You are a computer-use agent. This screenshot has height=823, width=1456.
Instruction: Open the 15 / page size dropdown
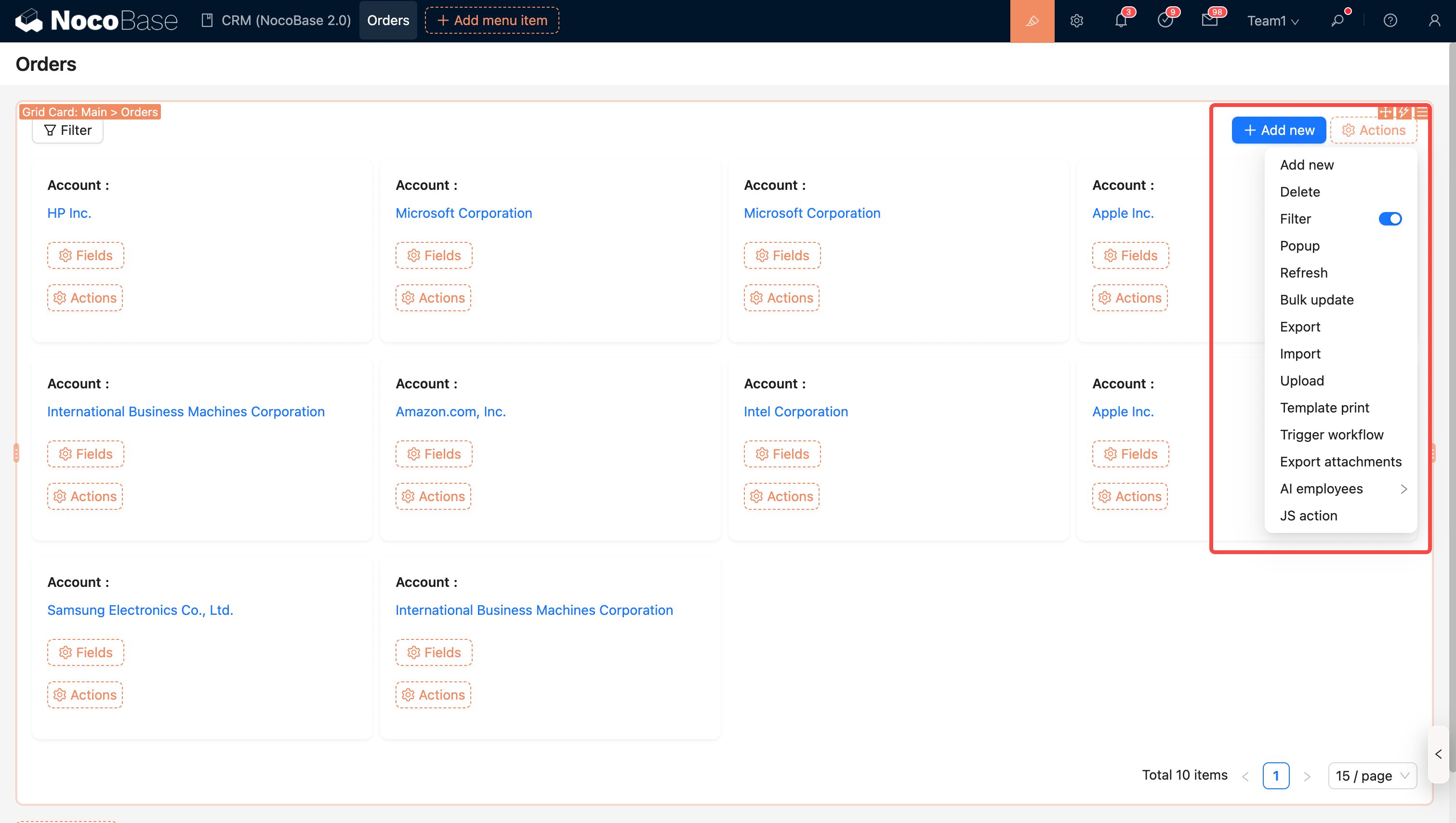(x=1372, y=775)
